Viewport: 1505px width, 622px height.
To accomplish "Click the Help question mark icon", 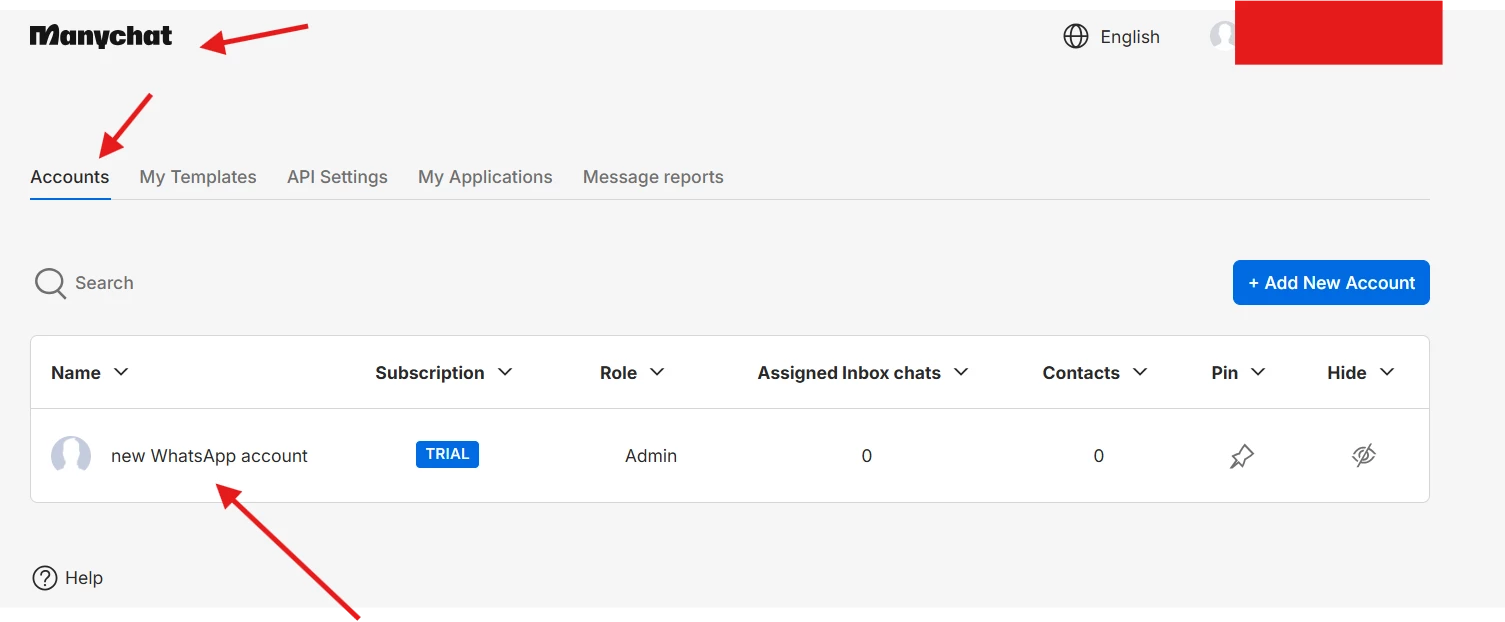I will tap(45, 578).
